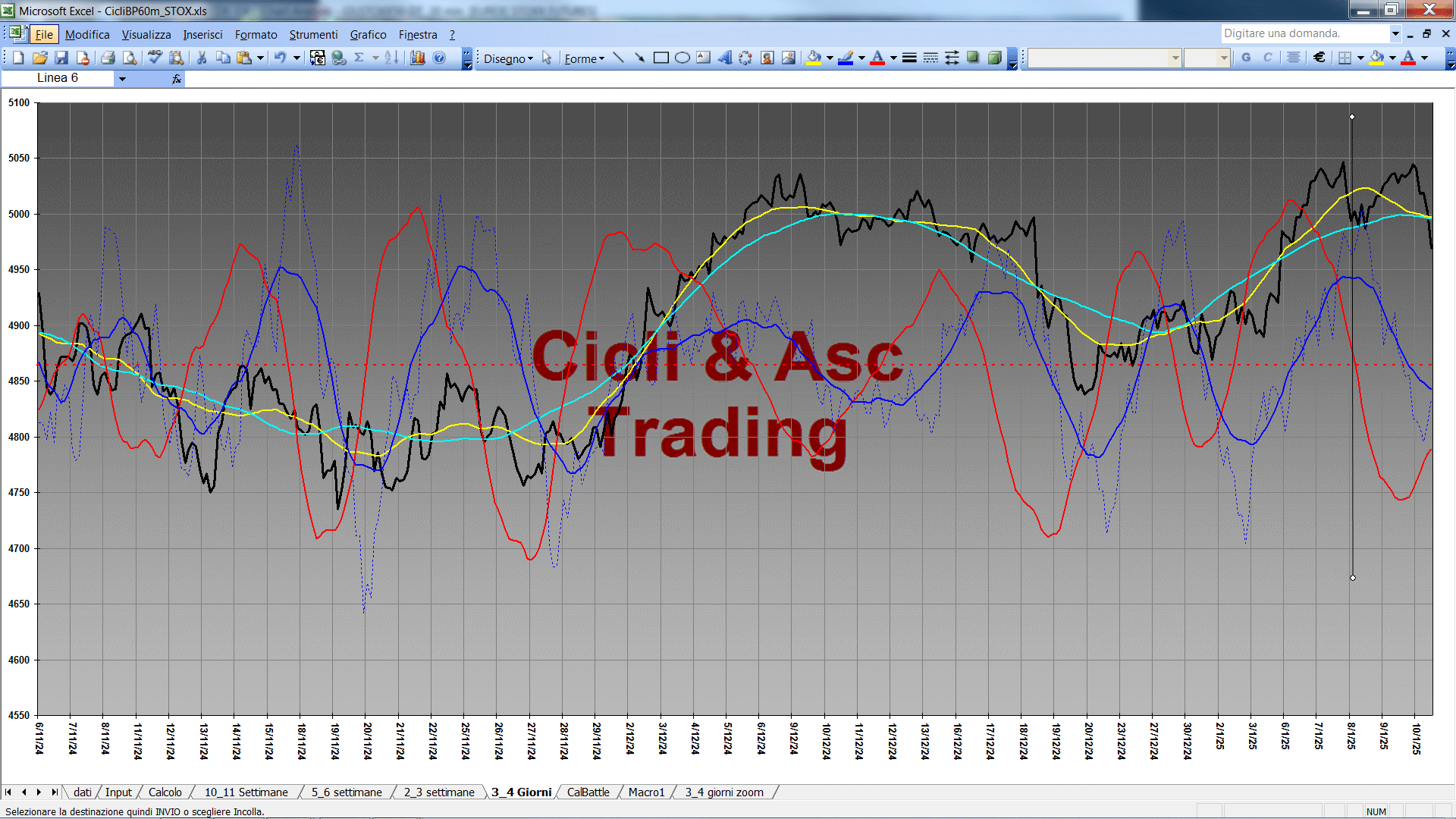
Task: Open the Formato menu
Action: (256, 34)
